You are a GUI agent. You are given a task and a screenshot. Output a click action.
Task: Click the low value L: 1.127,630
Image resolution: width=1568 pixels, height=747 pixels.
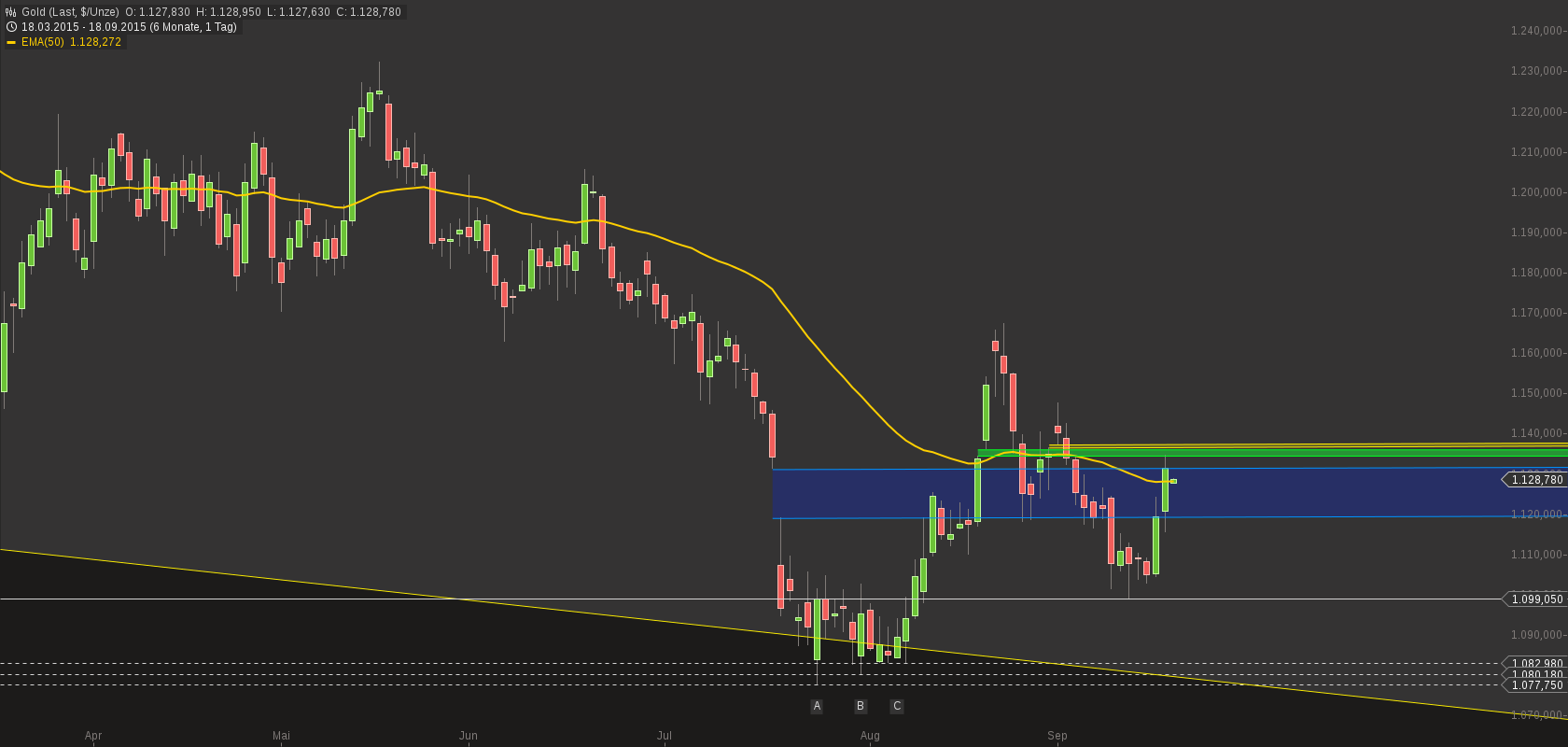pyautogui.click(x=299, y=12)
